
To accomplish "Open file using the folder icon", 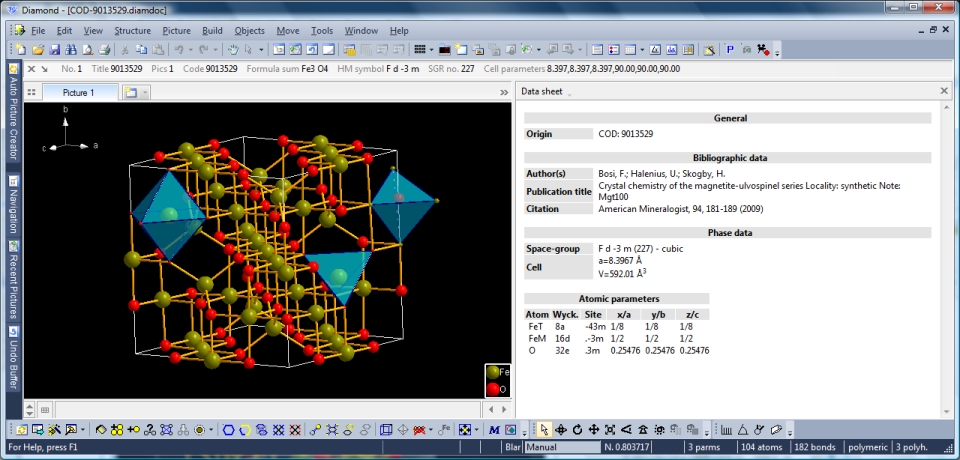I will point(38,49).
